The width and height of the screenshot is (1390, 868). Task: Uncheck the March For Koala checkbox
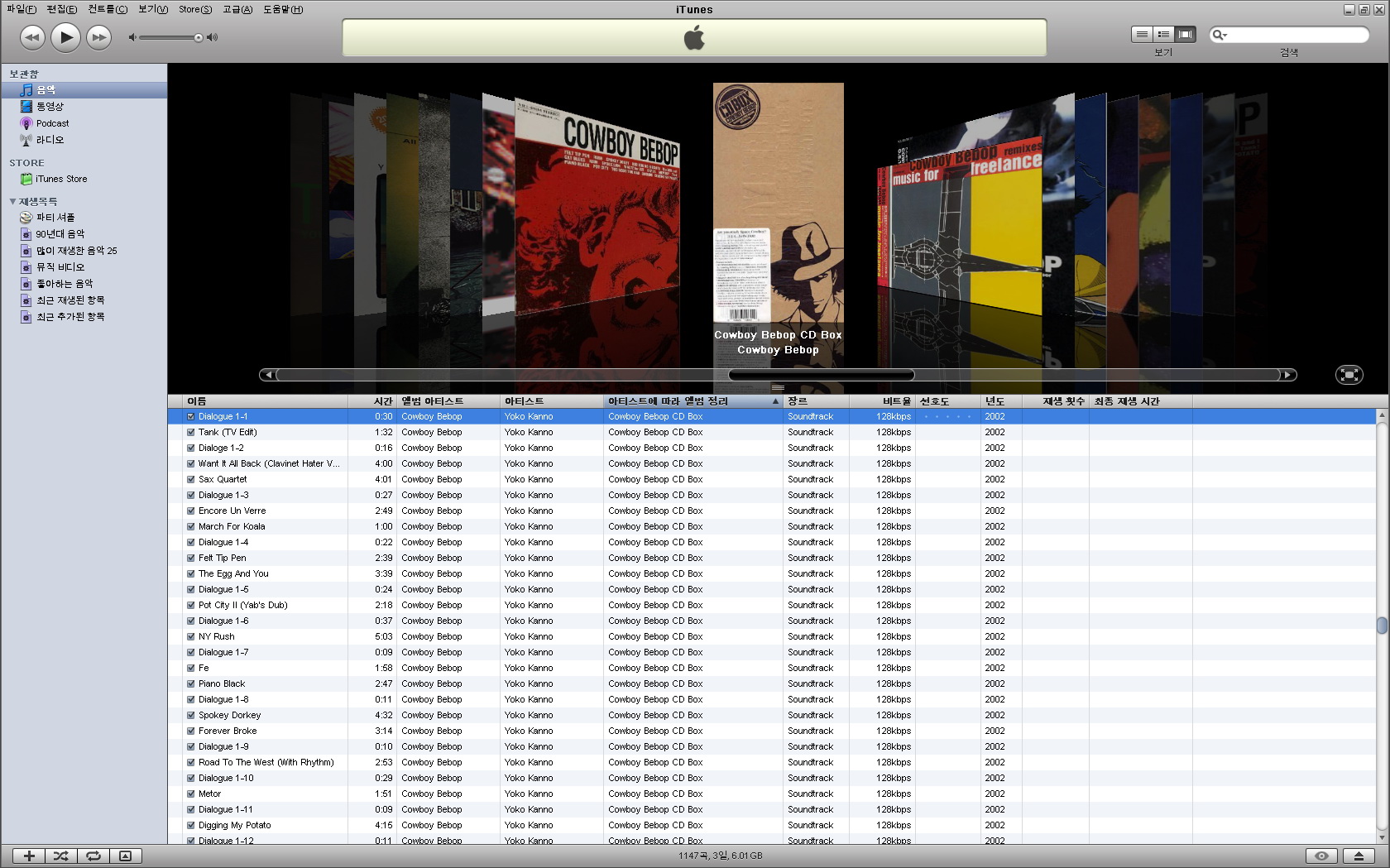coord(191,527)
